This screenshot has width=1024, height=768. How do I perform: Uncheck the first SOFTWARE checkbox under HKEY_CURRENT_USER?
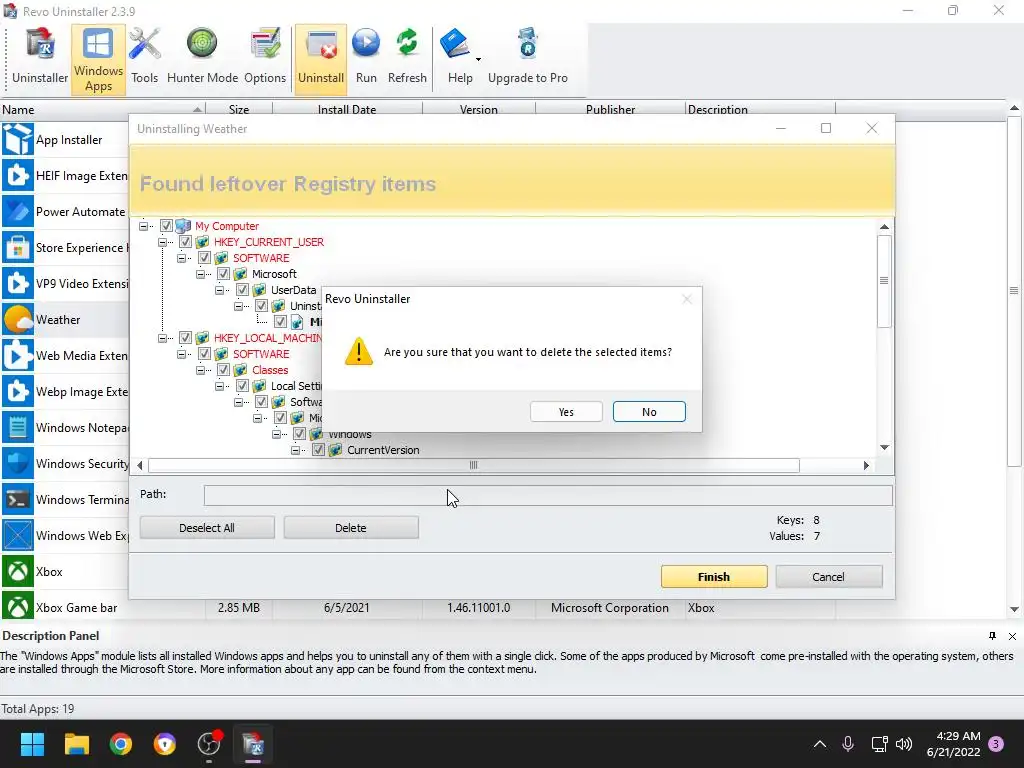(204, 257)
